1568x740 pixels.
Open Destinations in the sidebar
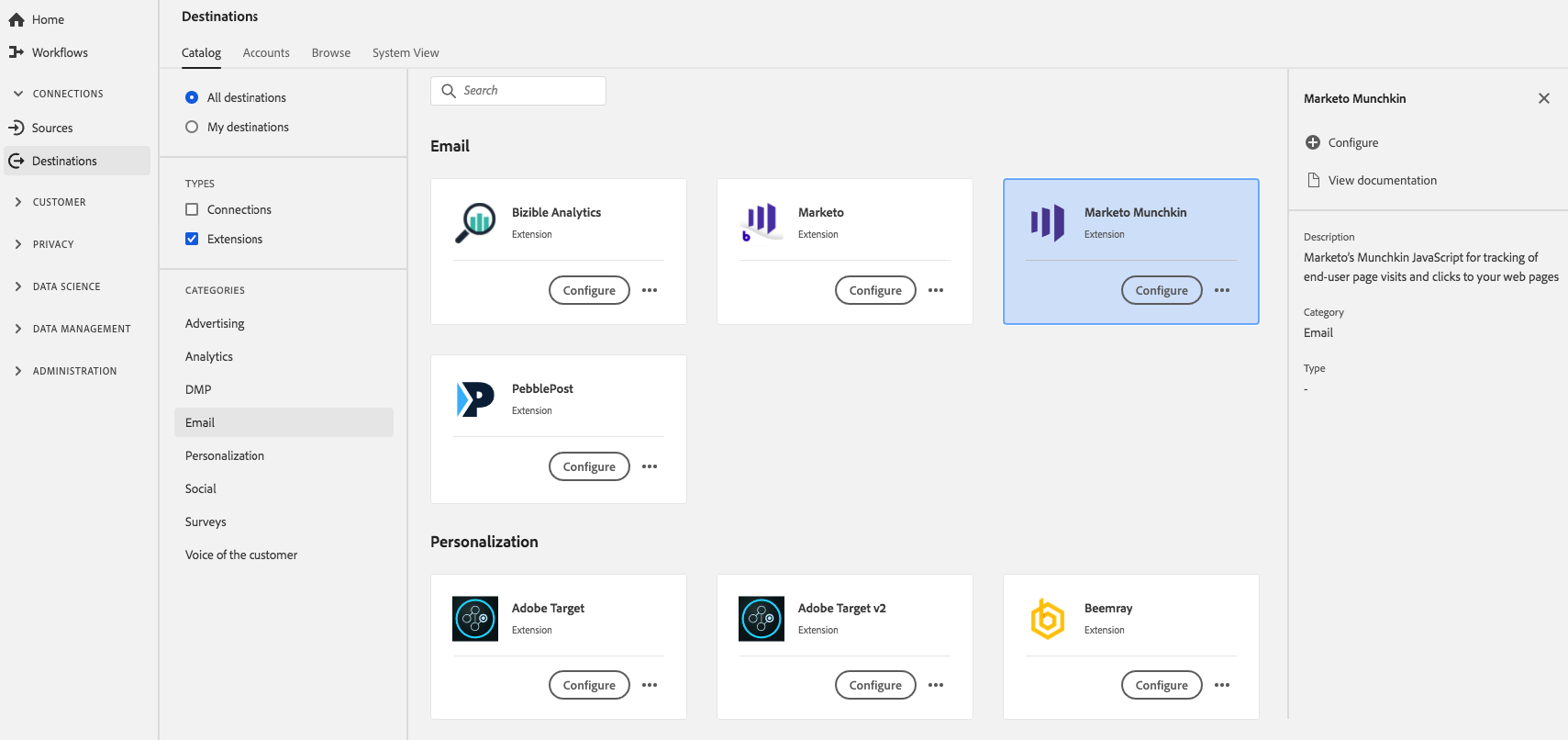point(77,161)
